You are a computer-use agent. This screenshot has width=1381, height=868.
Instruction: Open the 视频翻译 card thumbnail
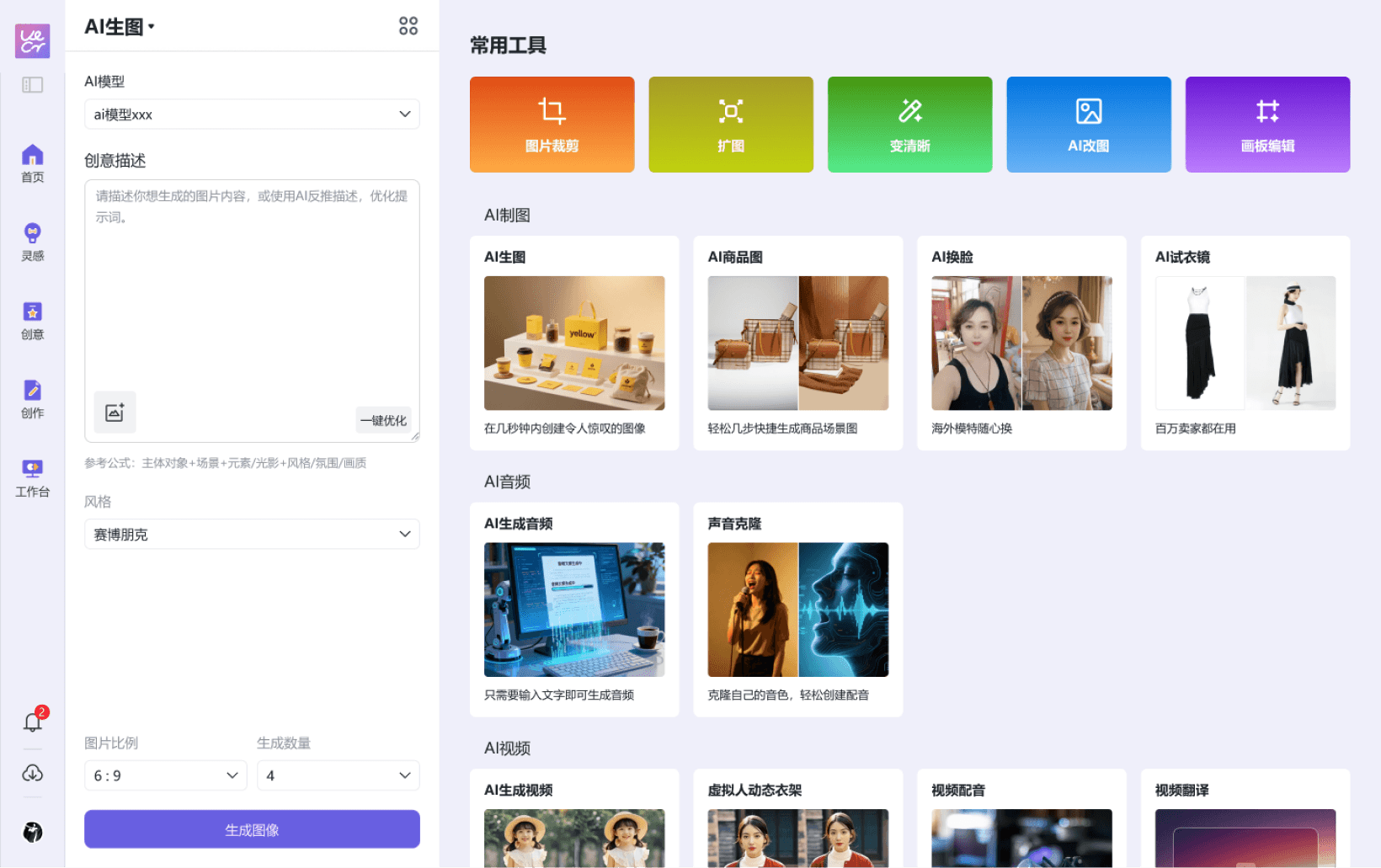click(1245, 838)
